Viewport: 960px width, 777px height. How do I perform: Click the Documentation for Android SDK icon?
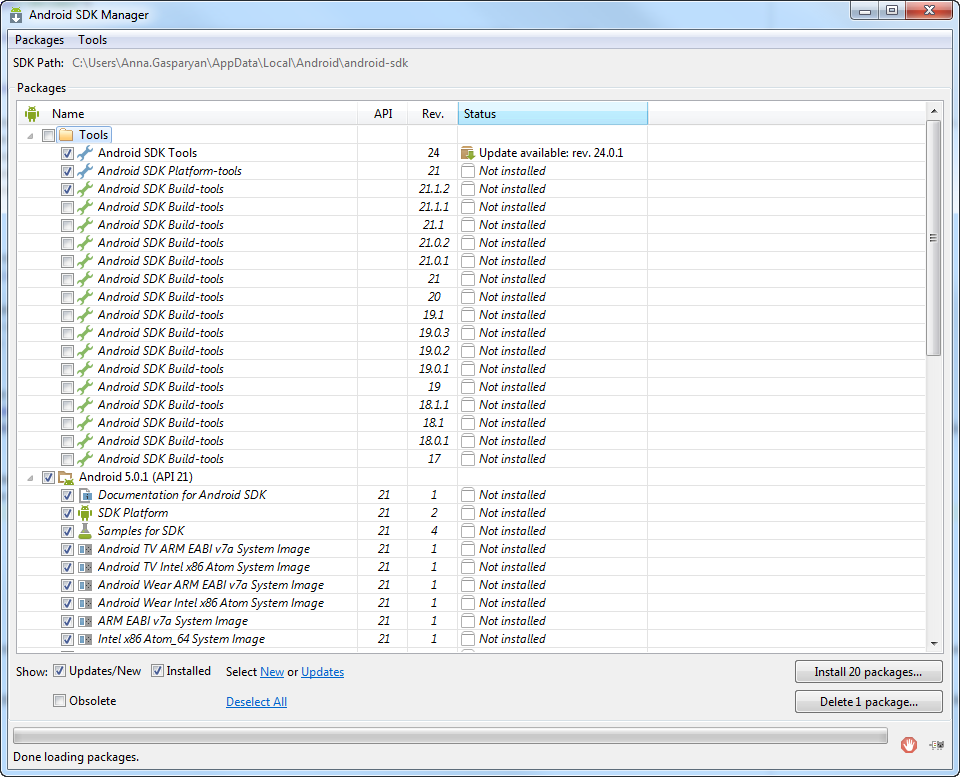click(85, 495)
